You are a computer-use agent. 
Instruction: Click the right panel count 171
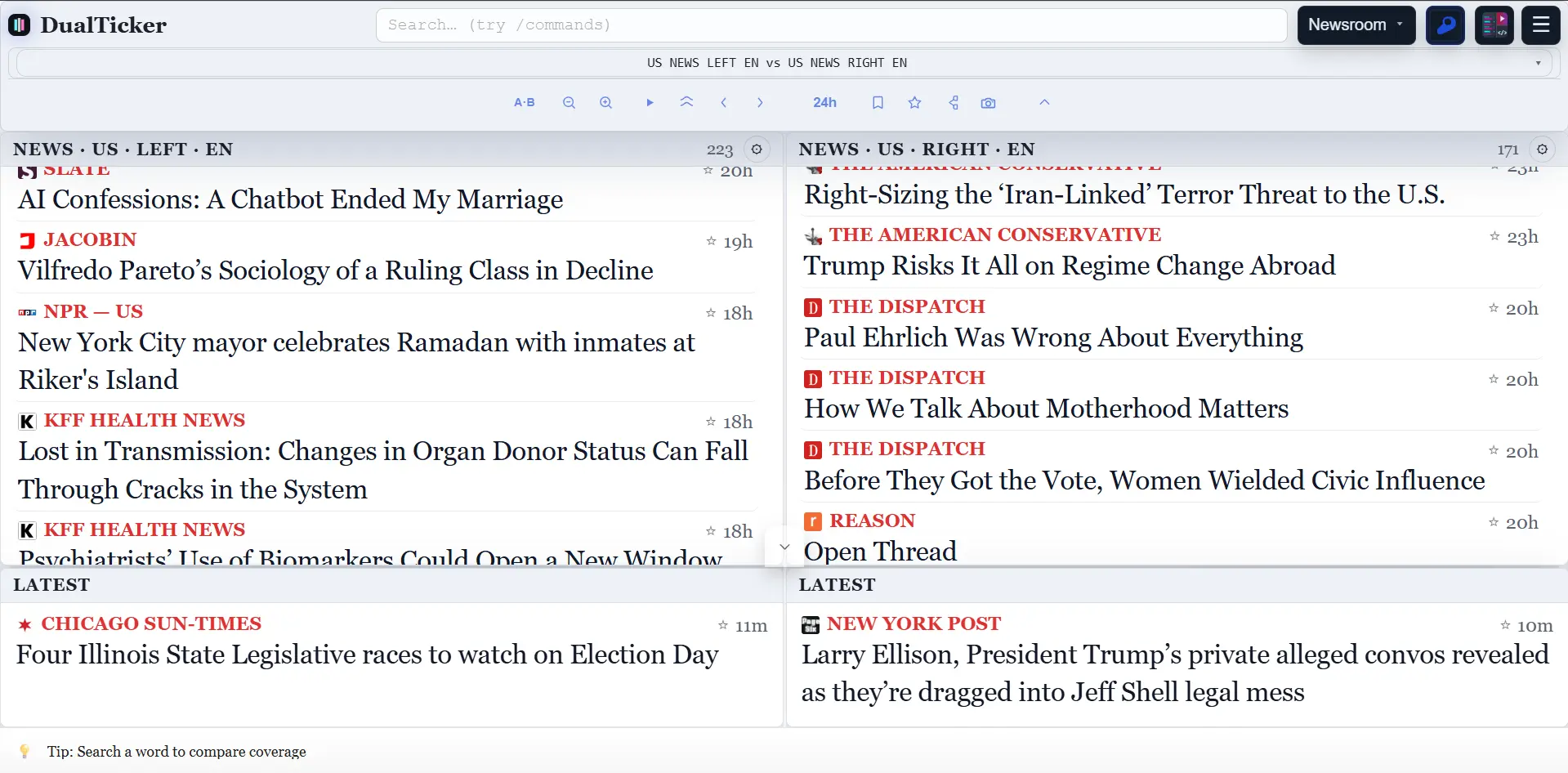[1508, 150]
